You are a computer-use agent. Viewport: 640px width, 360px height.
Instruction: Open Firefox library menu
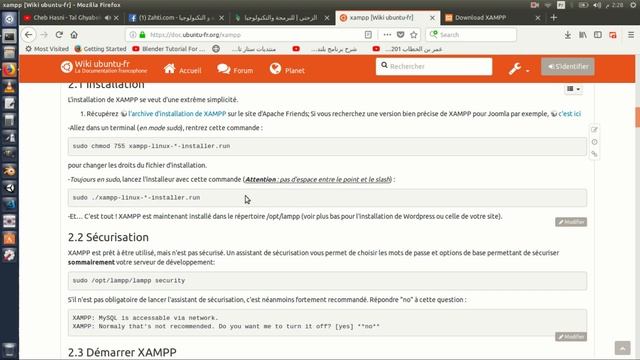pos(583,35)
